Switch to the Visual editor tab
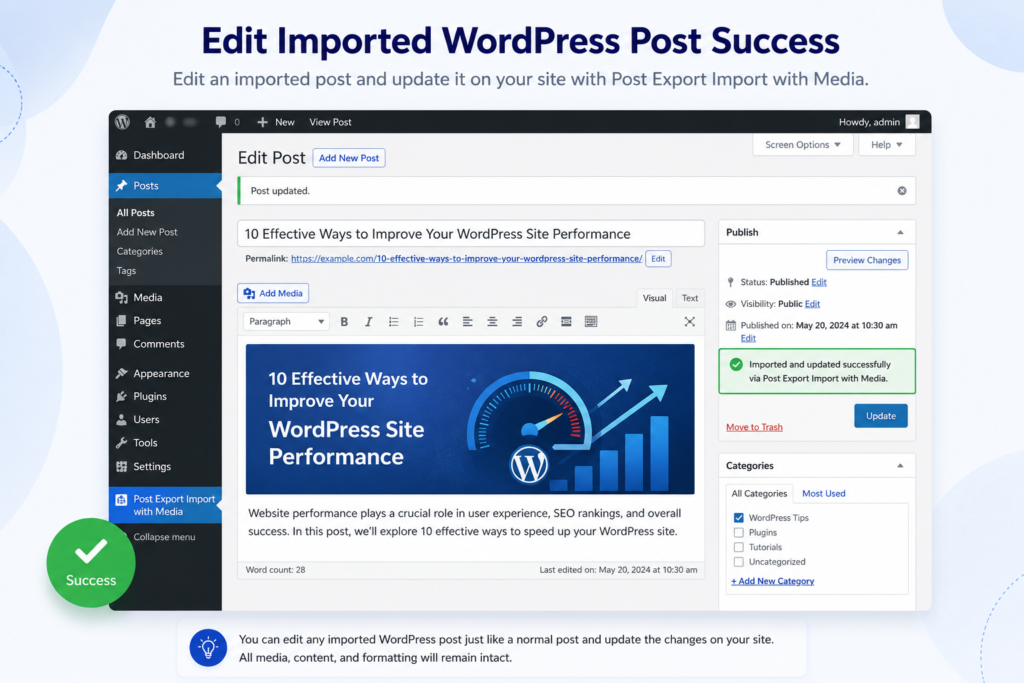The width and height of the screenshot is (1024, 683). coord(654,298)
